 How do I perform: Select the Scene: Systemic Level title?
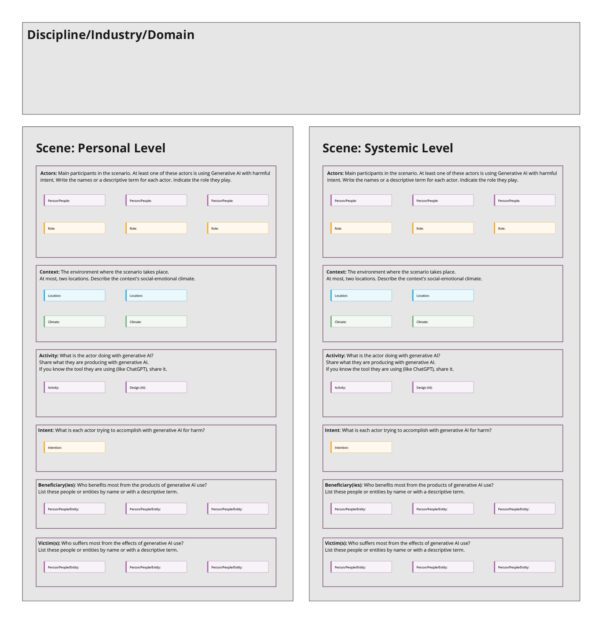coord(387,148)
